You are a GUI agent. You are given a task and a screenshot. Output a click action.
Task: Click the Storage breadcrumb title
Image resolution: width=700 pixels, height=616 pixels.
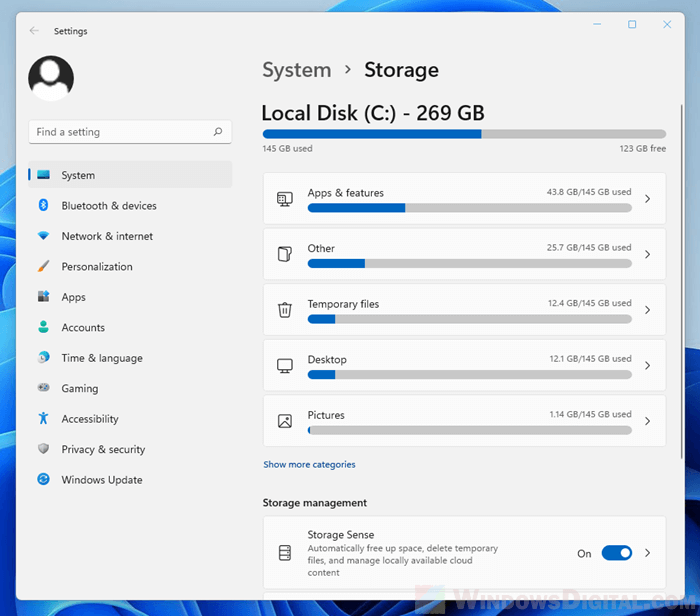401,70
